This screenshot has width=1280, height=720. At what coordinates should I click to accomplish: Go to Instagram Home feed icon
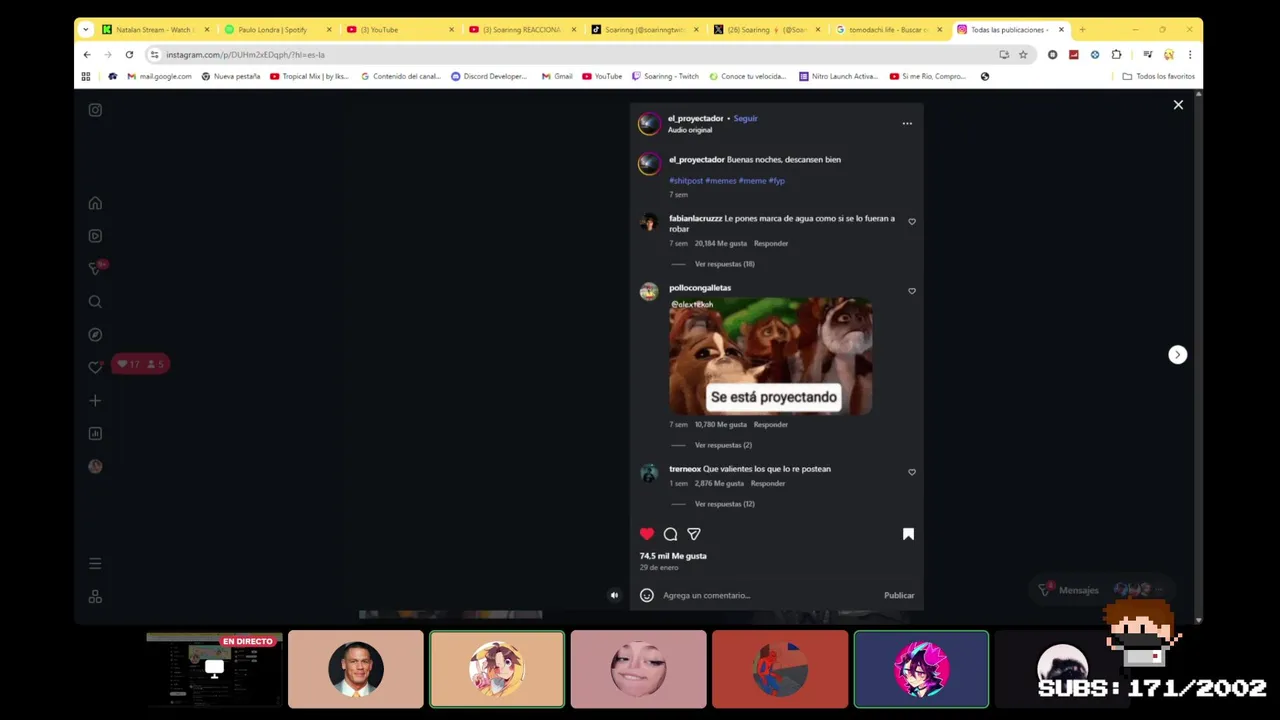(x=95, y=203)
